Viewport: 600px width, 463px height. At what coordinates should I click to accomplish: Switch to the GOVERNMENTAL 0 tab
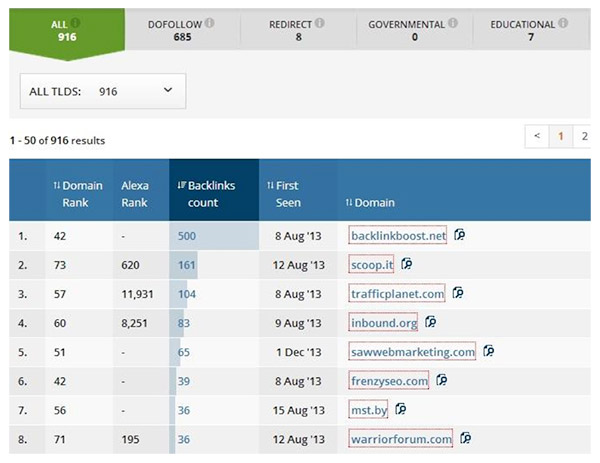(414, 29)
